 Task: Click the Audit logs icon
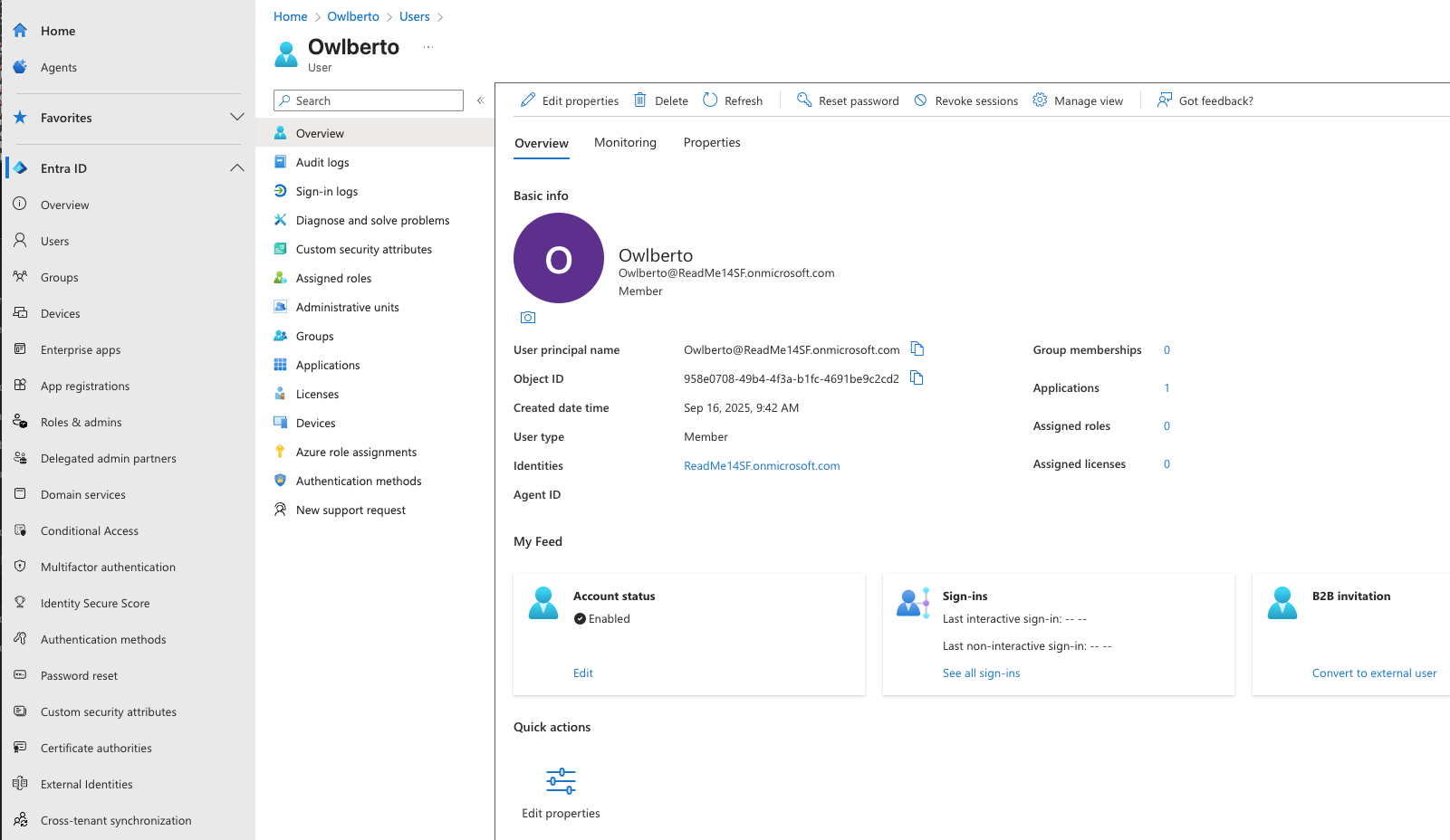[x=281, y=162]
